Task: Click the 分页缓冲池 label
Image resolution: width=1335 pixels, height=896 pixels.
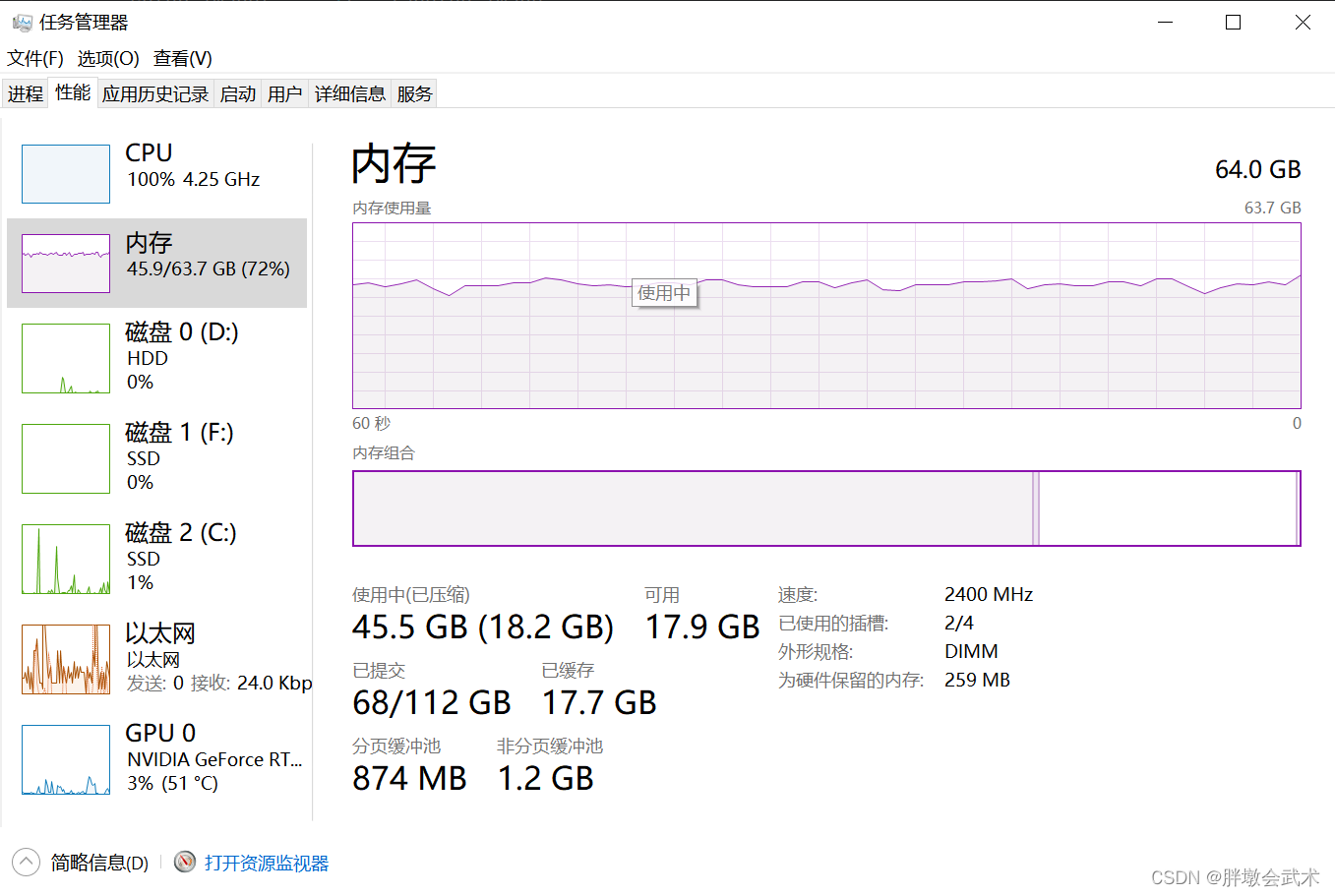Action: click(396, 746)
